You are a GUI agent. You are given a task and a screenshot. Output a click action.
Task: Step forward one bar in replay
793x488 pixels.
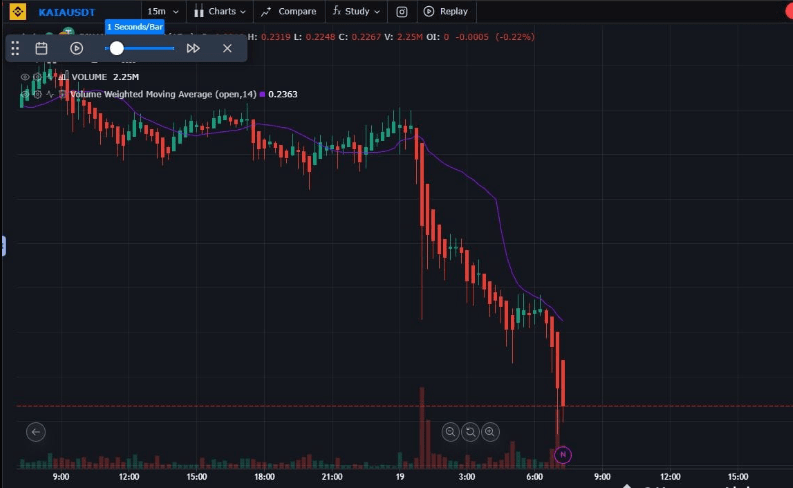tap(193, 48)
